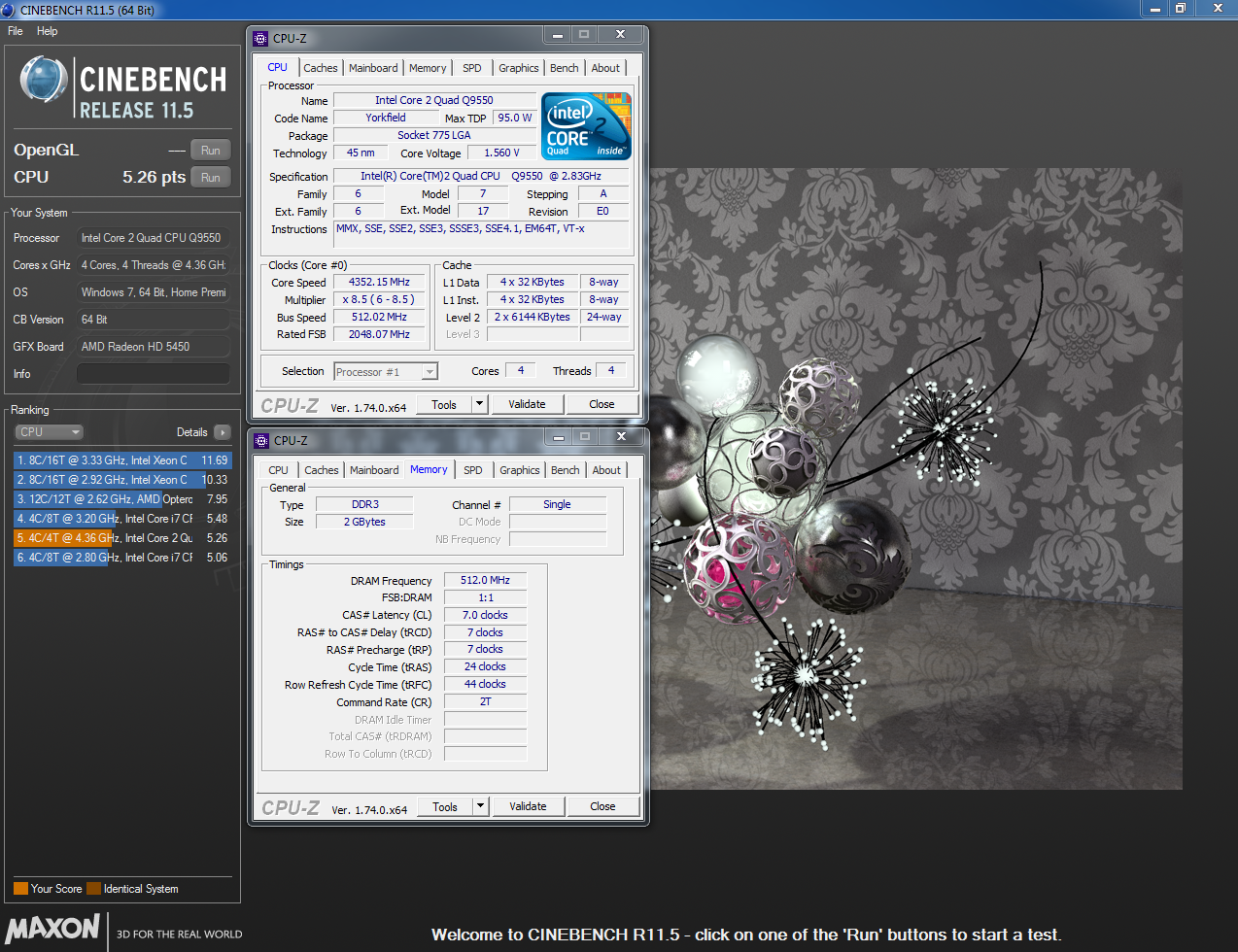Switch to About tab in upper CPU-Z

605,68
